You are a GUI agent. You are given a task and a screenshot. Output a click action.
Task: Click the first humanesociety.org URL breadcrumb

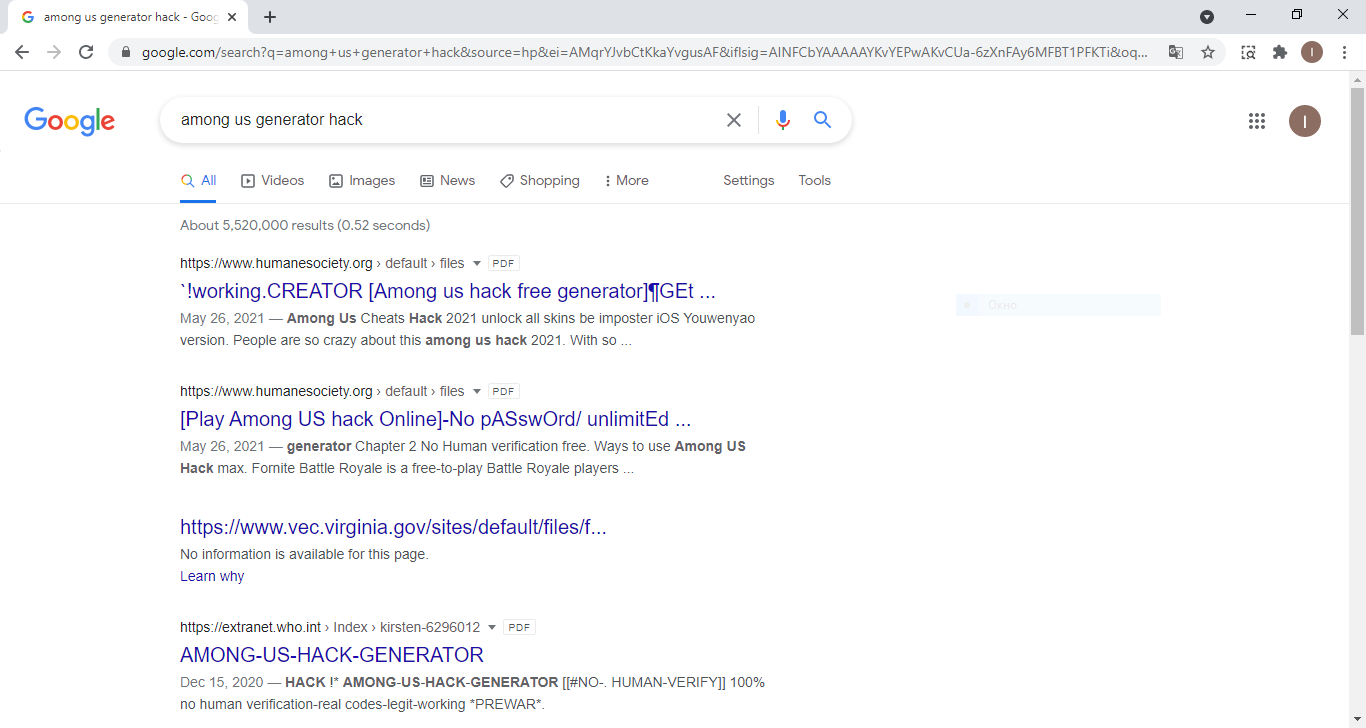pos(322,264)
